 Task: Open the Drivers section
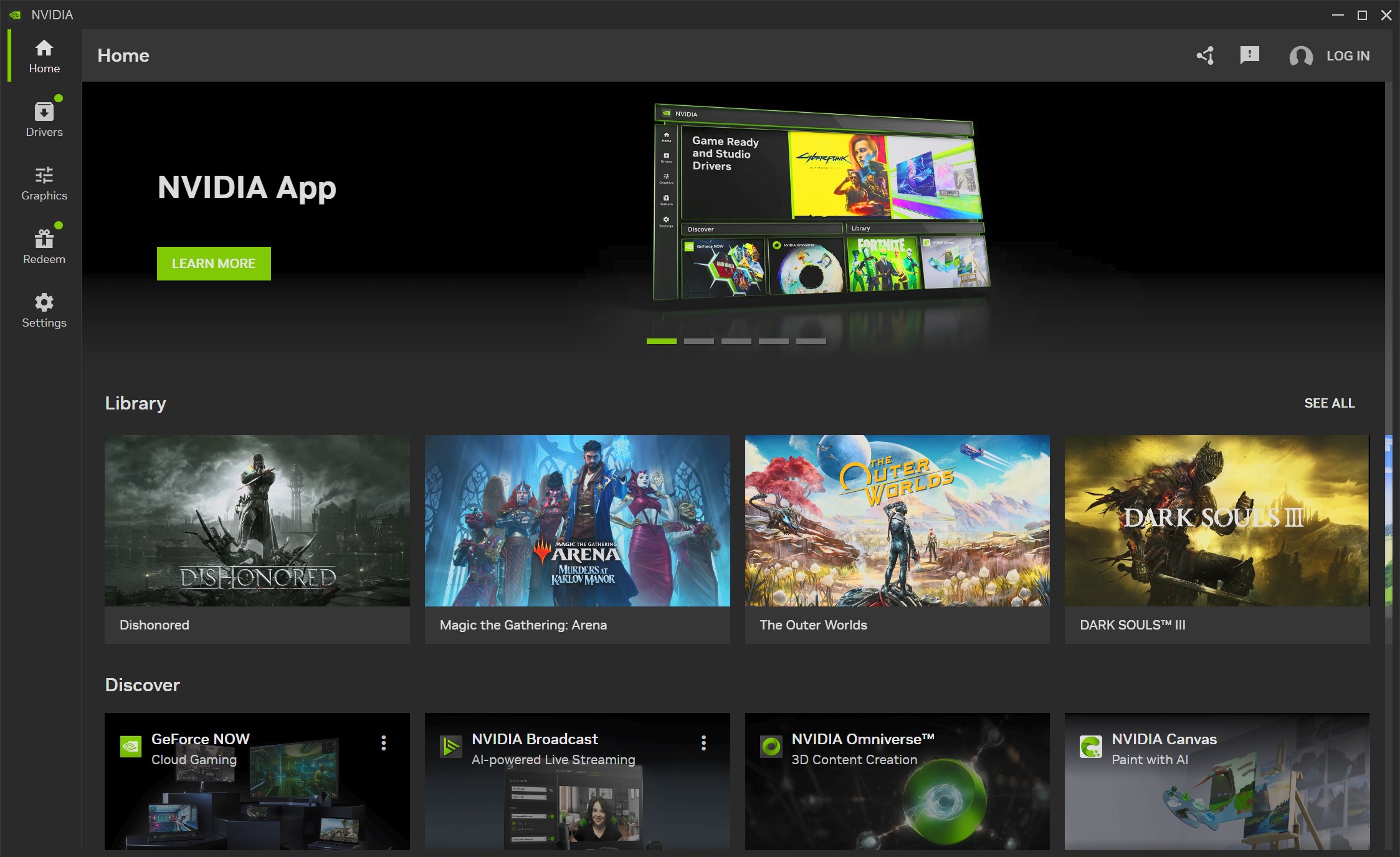(x=44, y=119)
